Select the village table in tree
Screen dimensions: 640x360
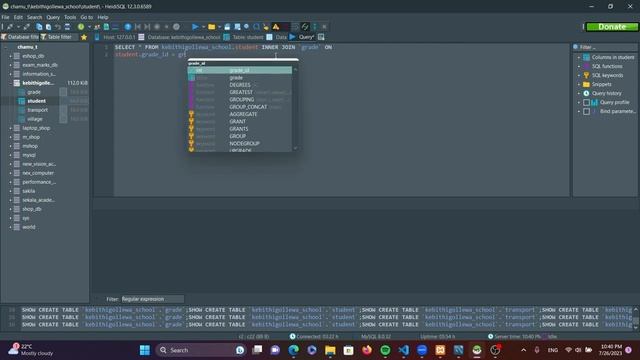click(35, 119)
